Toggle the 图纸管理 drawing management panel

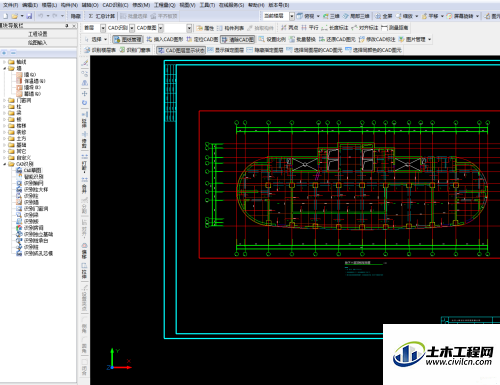coord(128,39)
